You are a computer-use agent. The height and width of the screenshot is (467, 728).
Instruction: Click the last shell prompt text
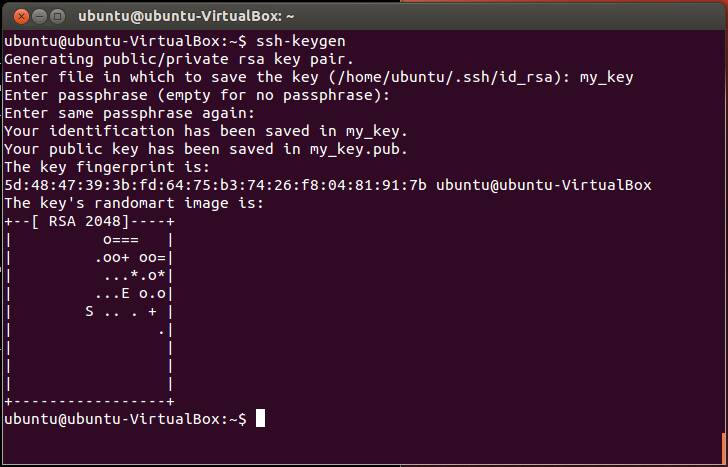click(x=124, y=419)
